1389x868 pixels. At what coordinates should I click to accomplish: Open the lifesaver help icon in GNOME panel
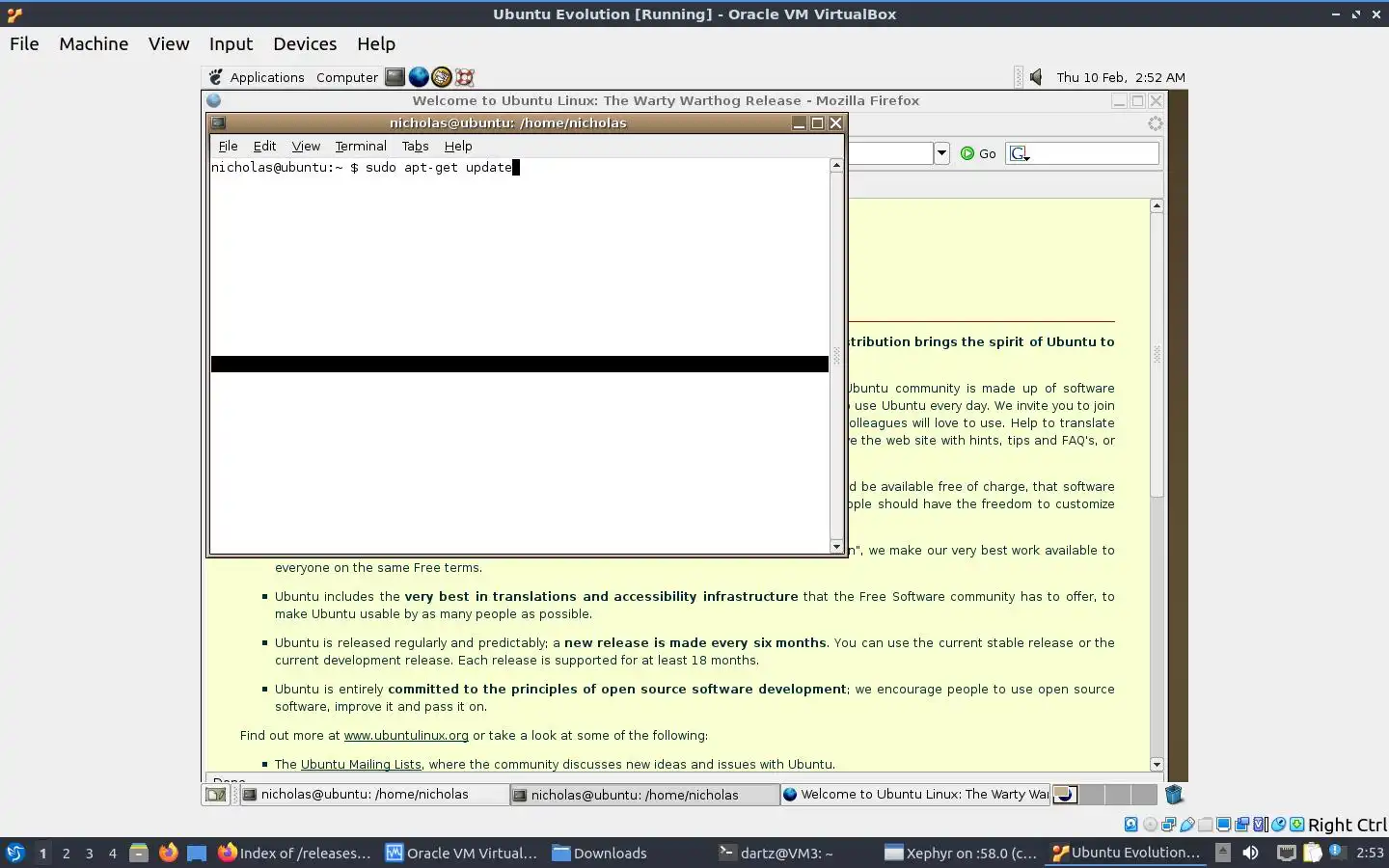coord(465,77)
